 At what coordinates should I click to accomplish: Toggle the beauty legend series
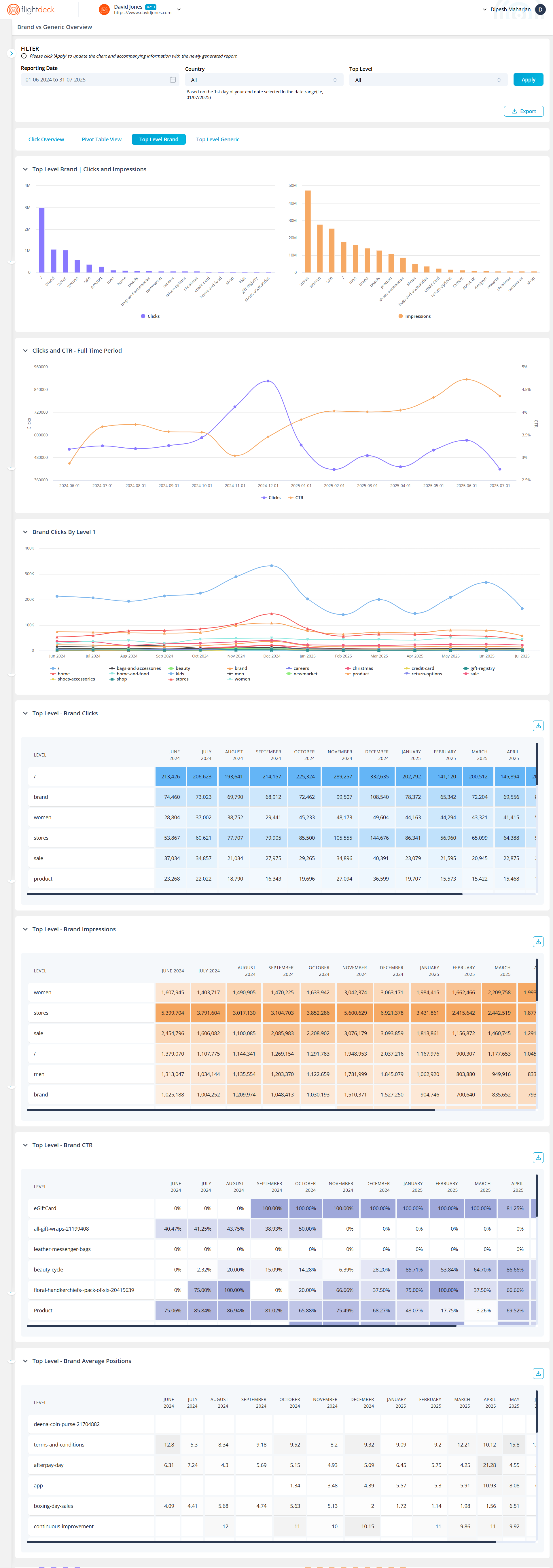click(179, 668)
